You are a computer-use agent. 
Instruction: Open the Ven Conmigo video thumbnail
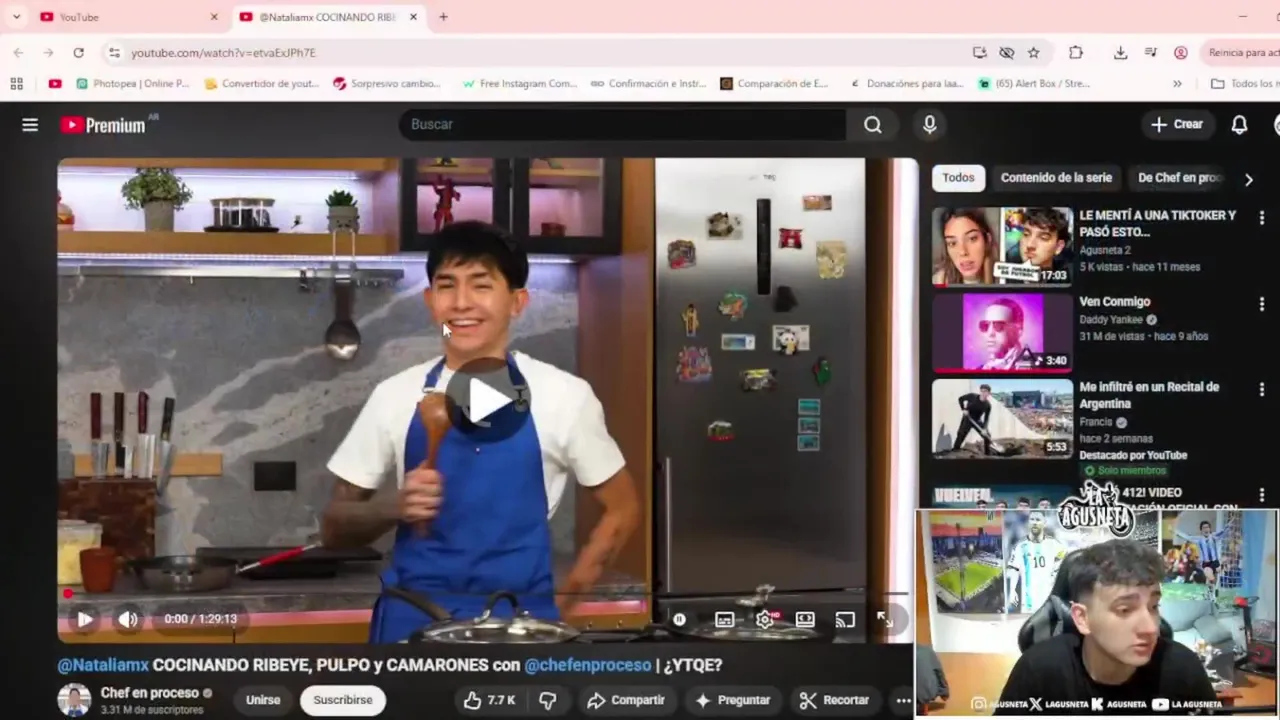[x=1002, y=332]
